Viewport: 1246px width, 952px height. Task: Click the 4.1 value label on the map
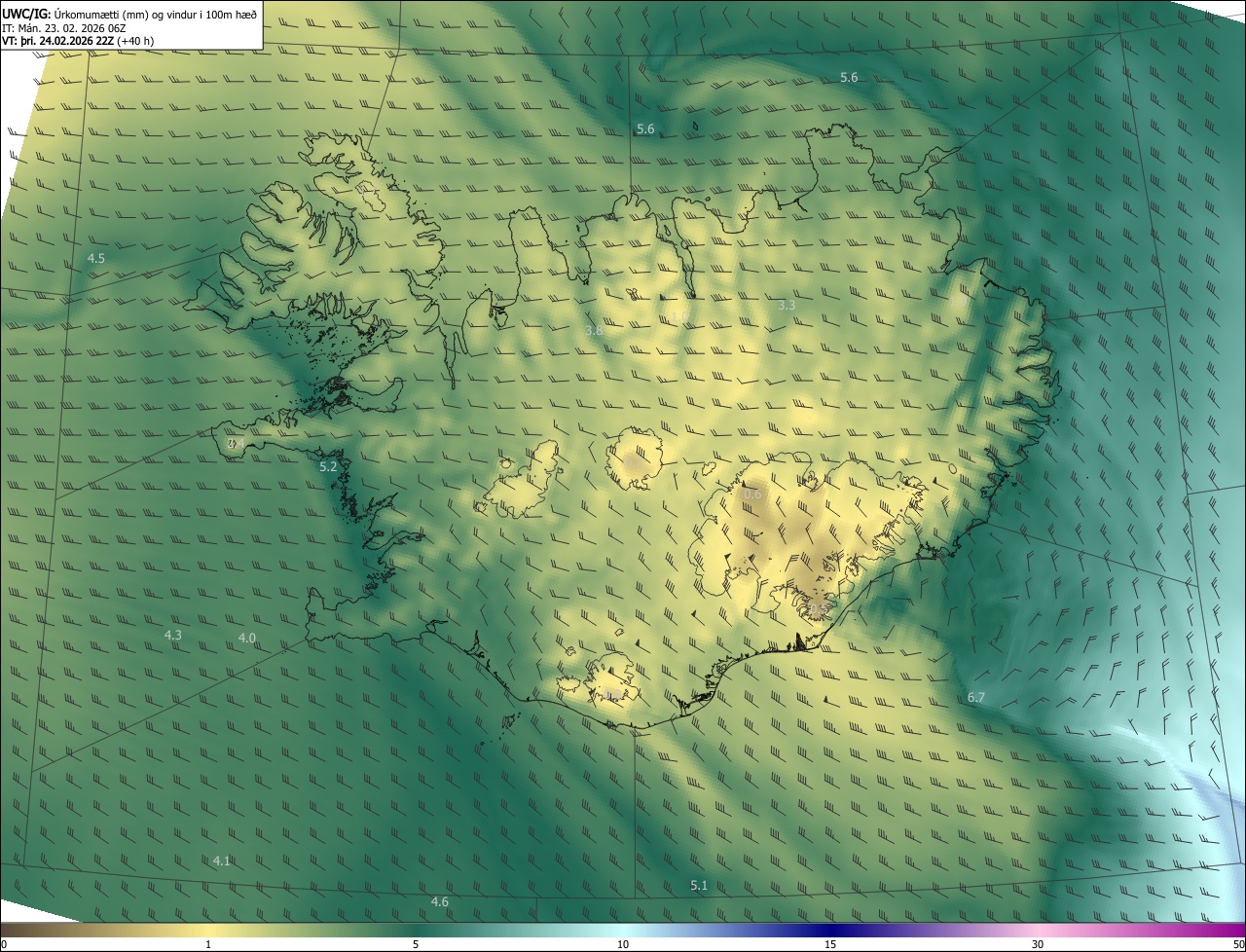point(222,860)
